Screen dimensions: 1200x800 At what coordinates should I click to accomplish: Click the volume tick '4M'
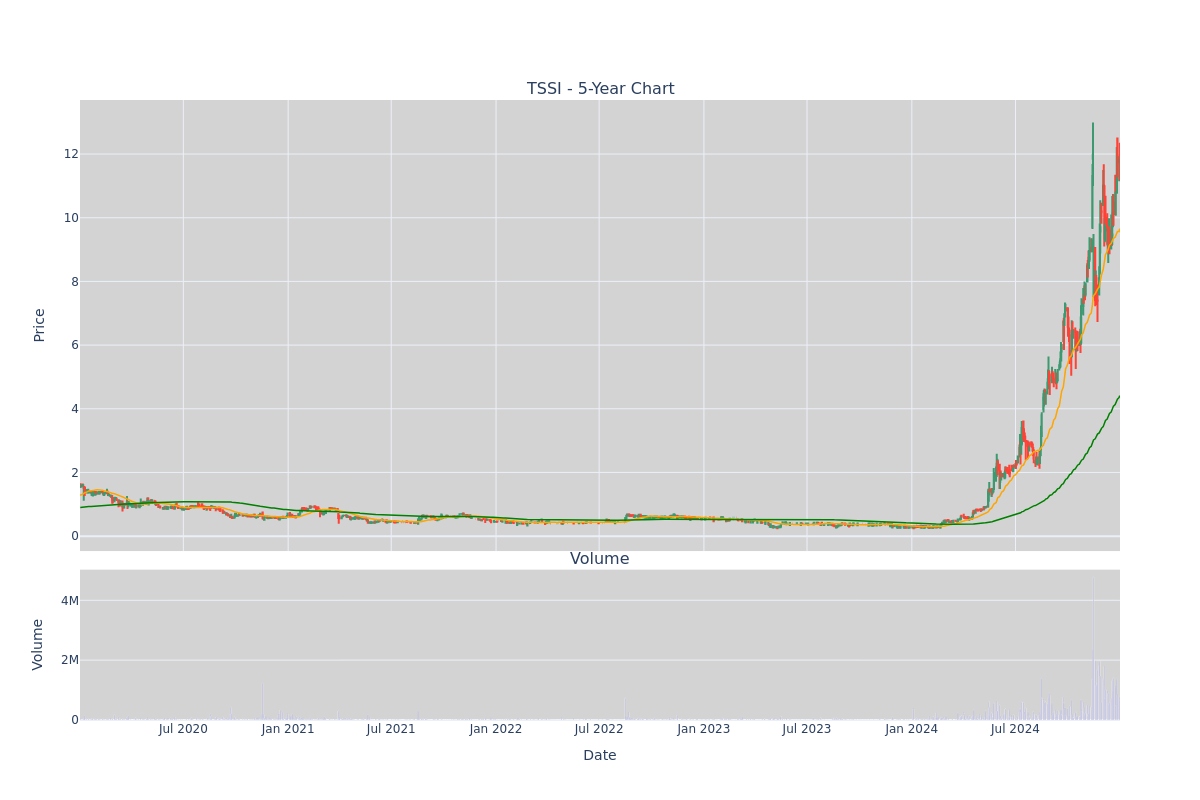pyautogui.click(x=70, y=601)
